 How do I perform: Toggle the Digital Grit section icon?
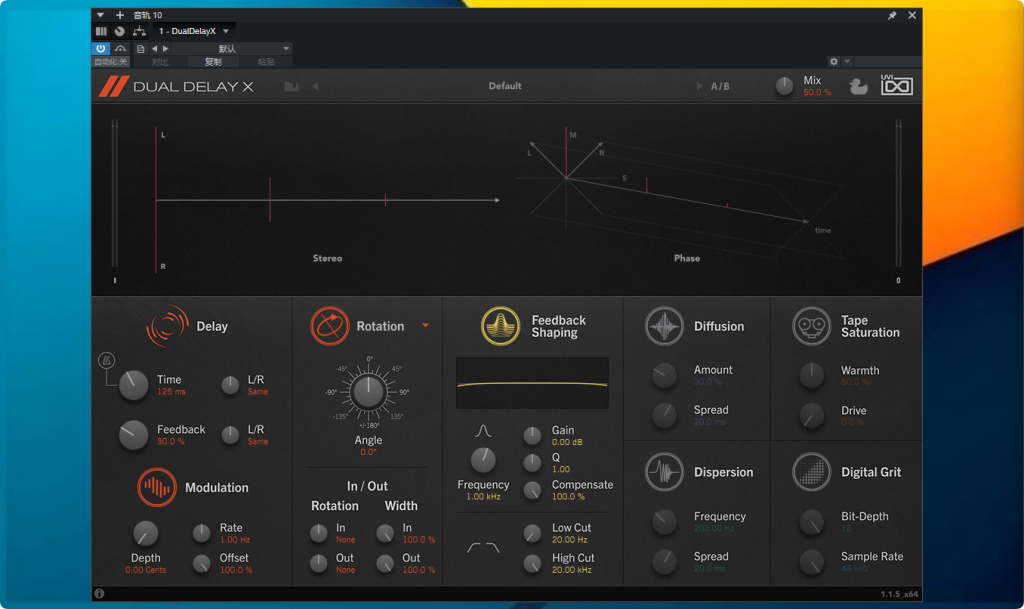812,471
